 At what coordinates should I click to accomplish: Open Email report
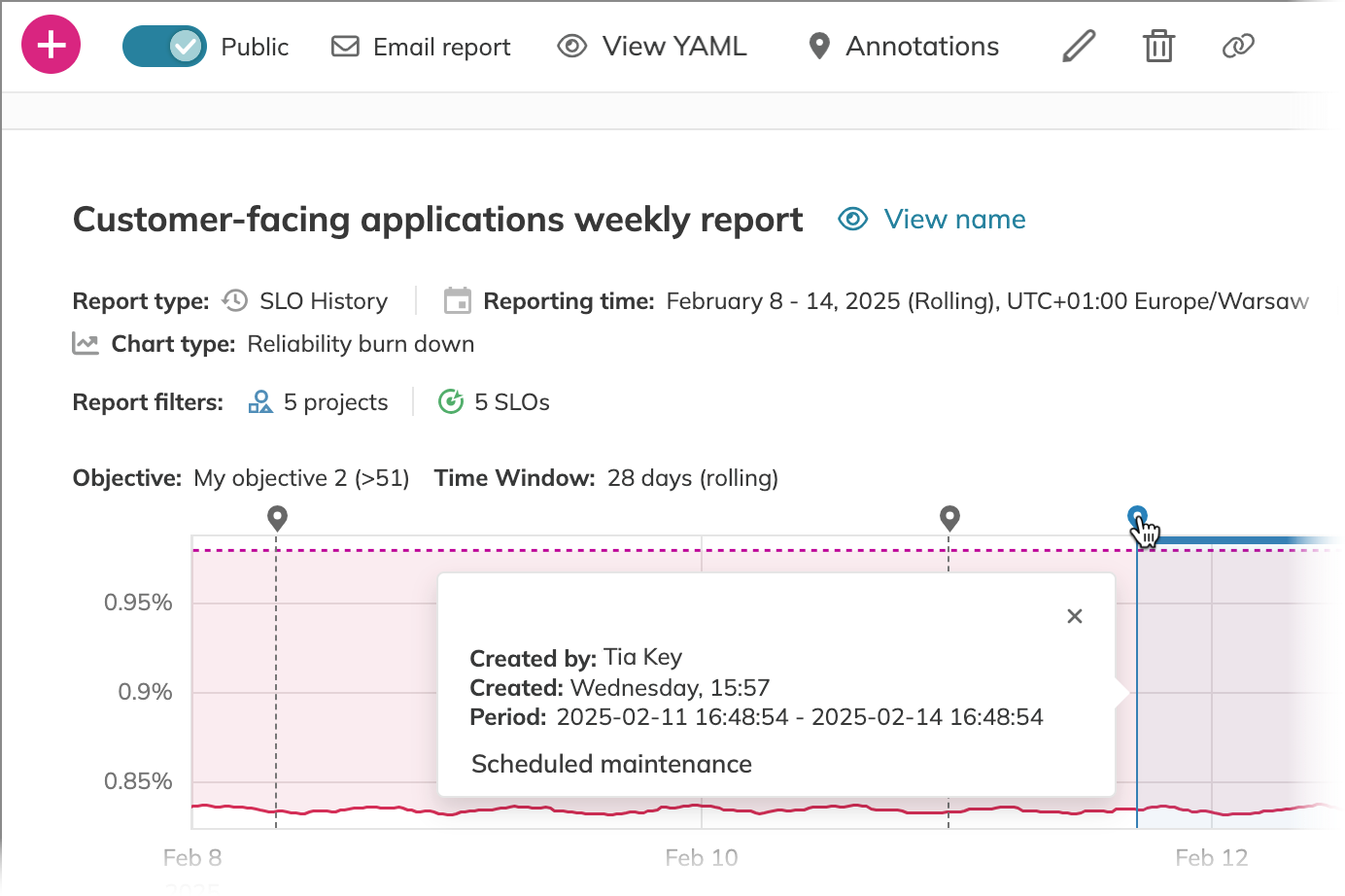pos(421,47)
